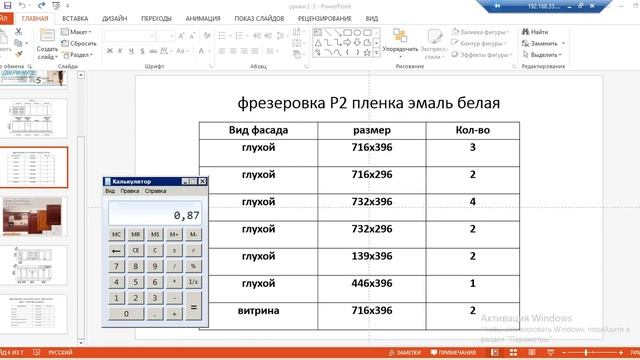Toggle text shadow S formatting
The height and width of the screenshot is (360, 640).
pyautogui.click(x=142, y=51)
